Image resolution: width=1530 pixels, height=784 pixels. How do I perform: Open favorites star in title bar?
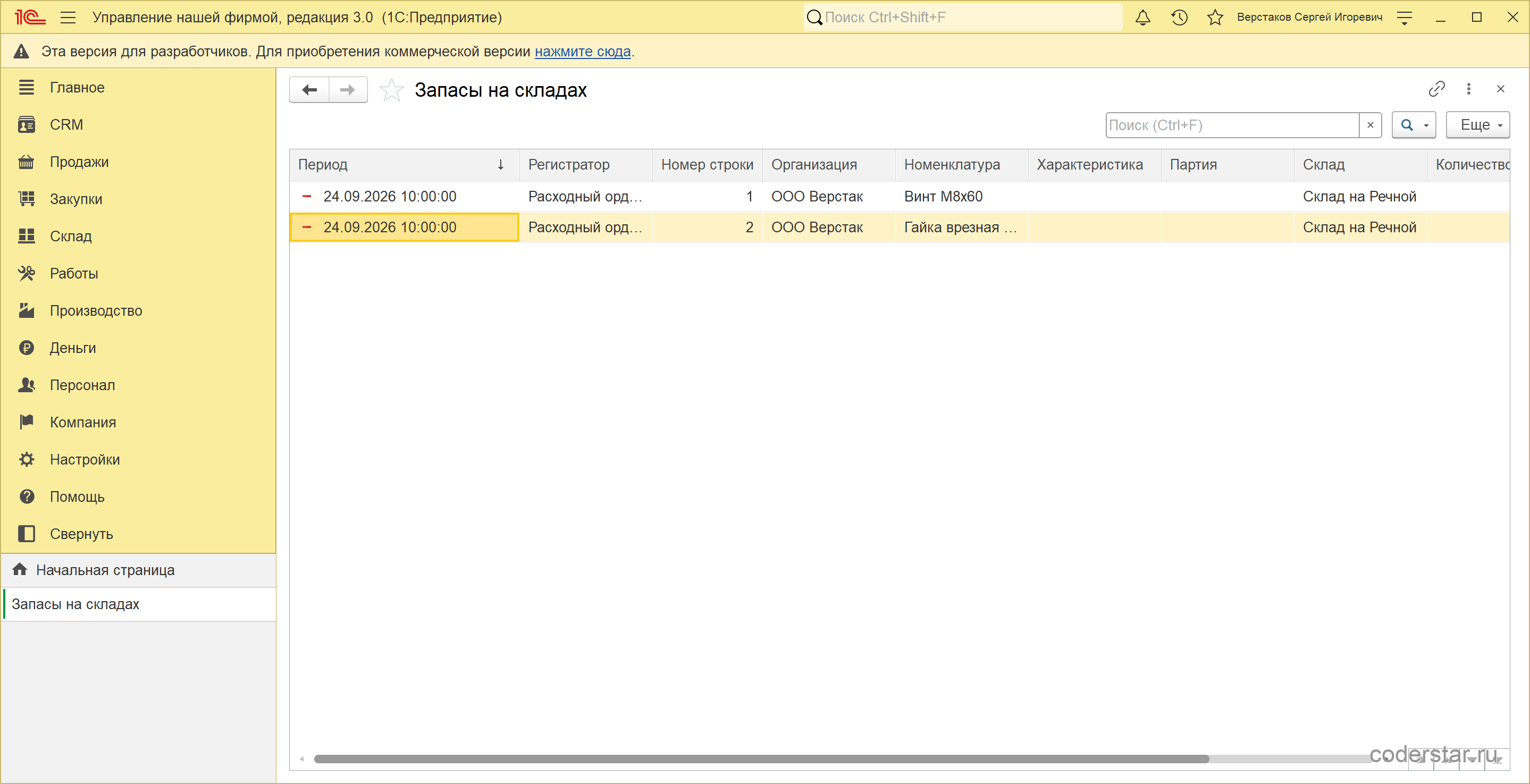pyautogui.click(x=1215, y=17)
